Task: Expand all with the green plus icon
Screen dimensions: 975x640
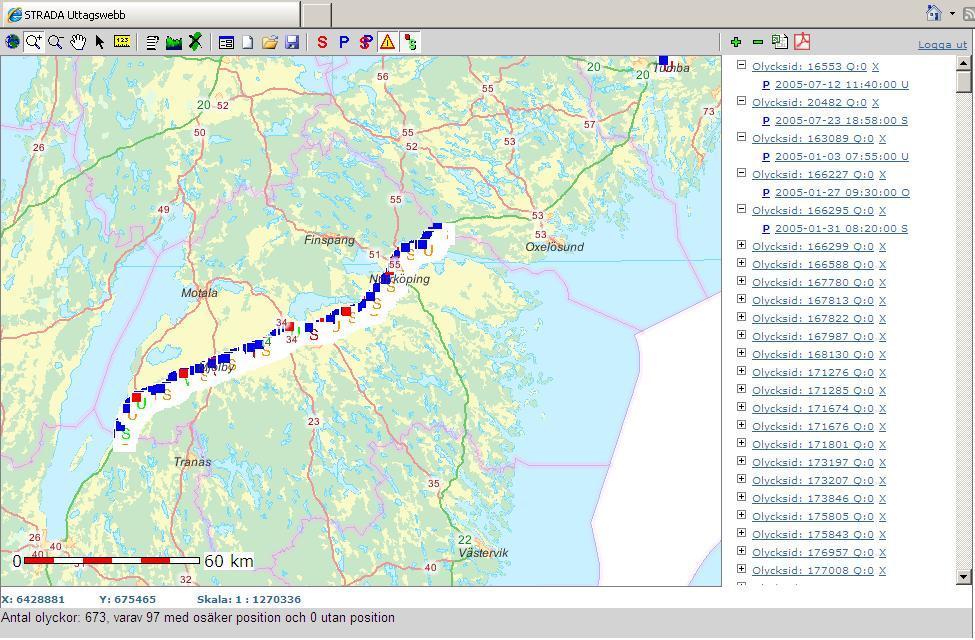Action: (736, 42)
